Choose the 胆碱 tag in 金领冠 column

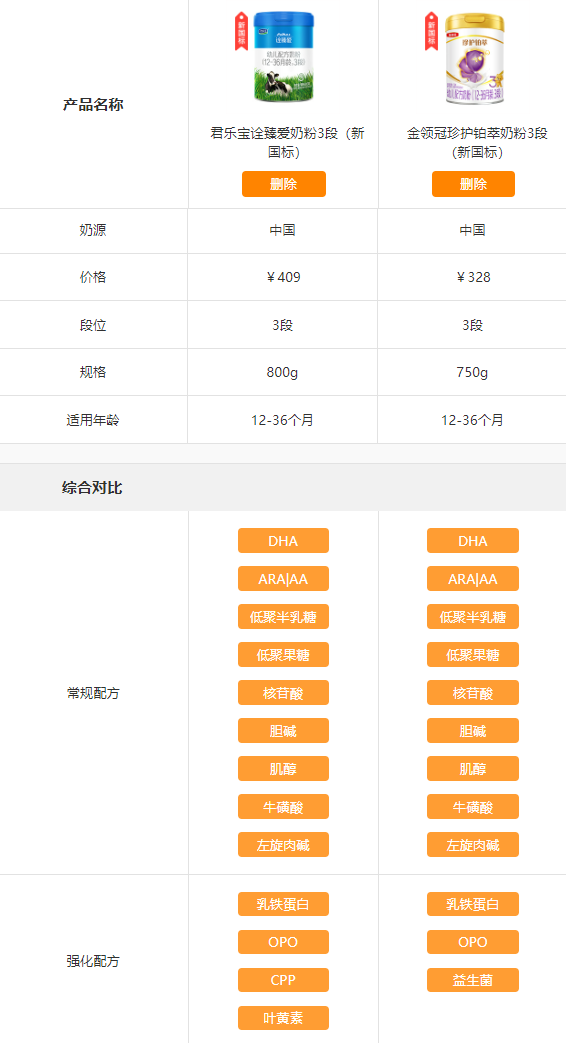(473, 730)
